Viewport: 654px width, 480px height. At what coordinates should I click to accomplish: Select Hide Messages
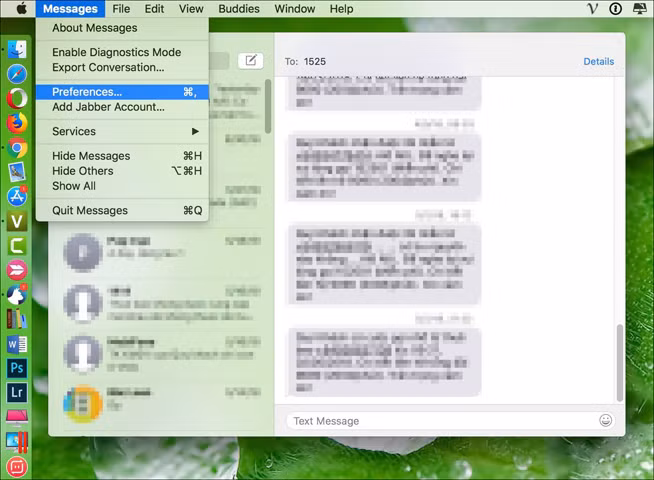pyautogui.click(x=122, y=156)
